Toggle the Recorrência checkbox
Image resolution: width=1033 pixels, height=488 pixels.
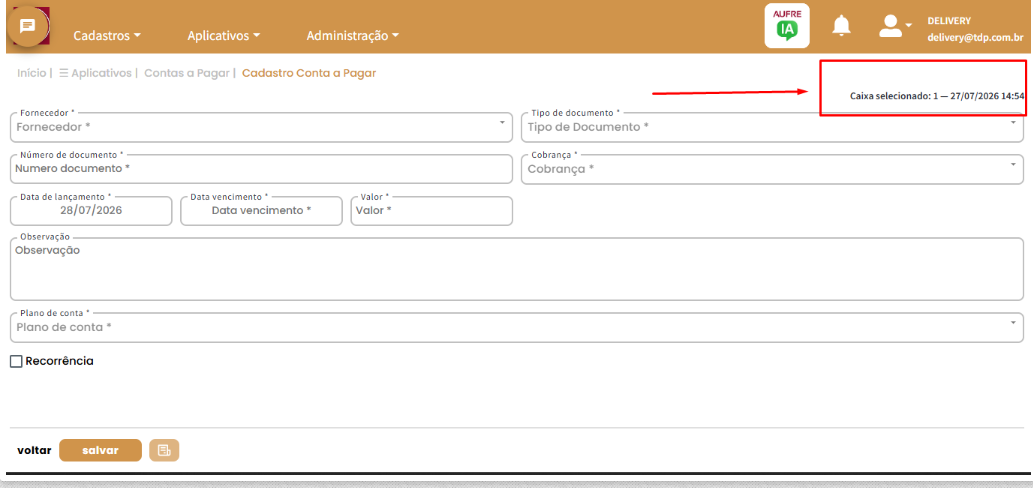(16, 362)
